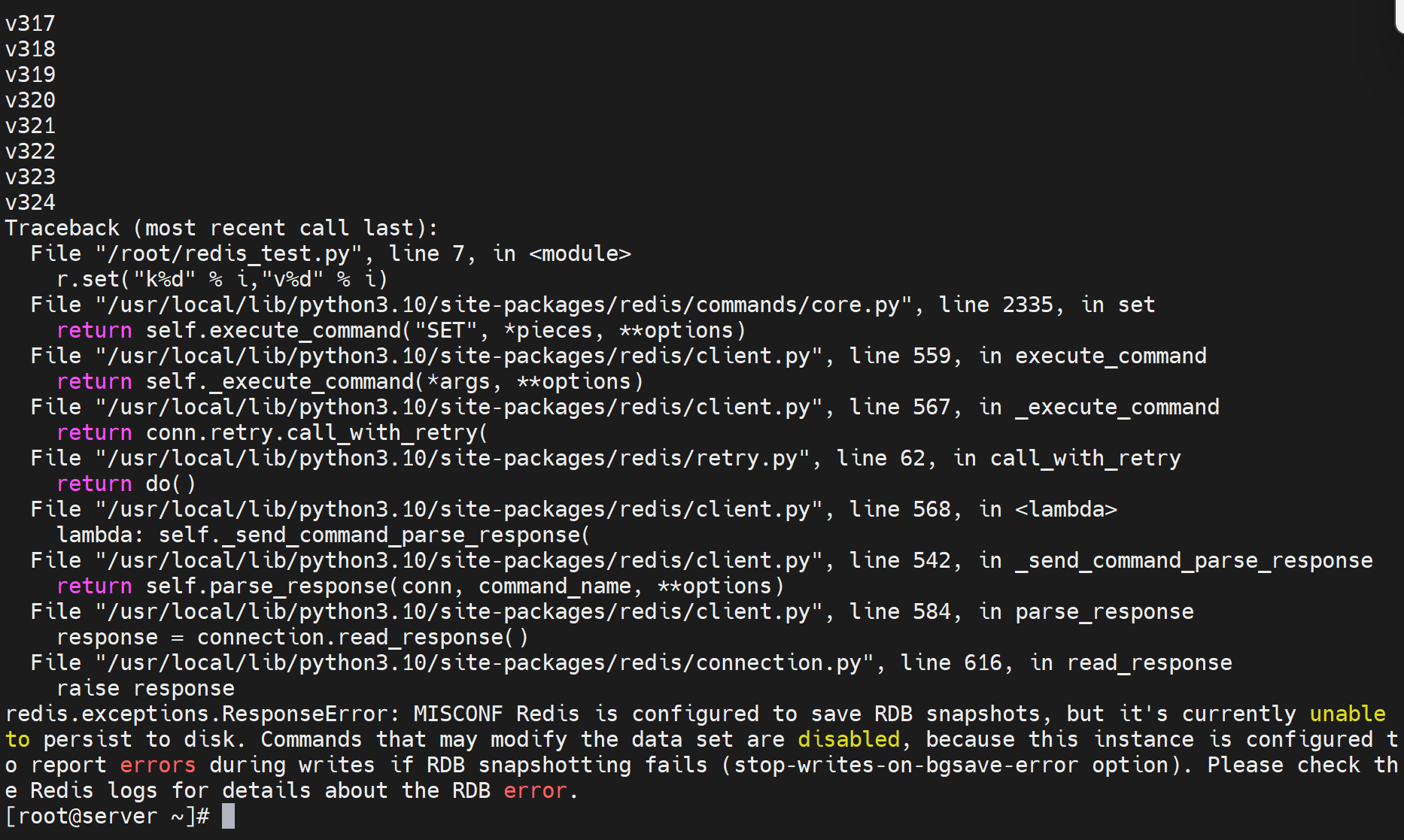
Task: Click the /root/redis_test.py file path
Action: (x=229, y=253)
